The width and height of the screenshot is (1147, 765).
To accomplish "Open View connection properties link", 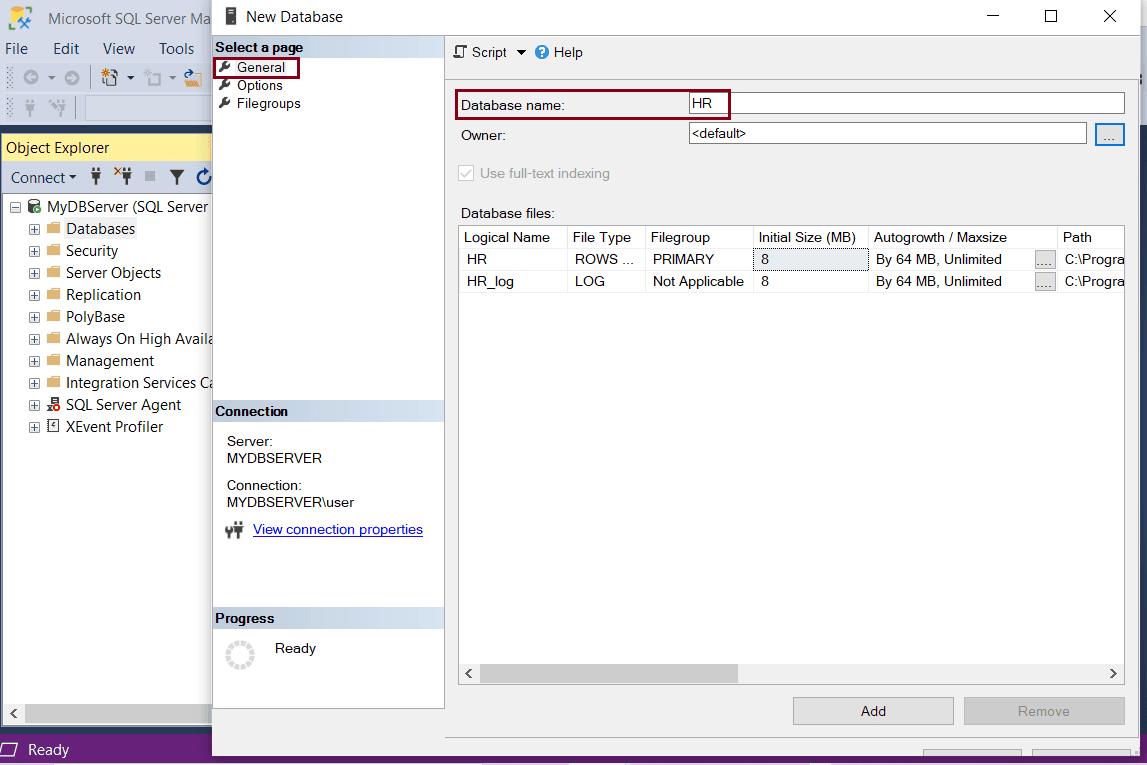I will coord(338,529).
